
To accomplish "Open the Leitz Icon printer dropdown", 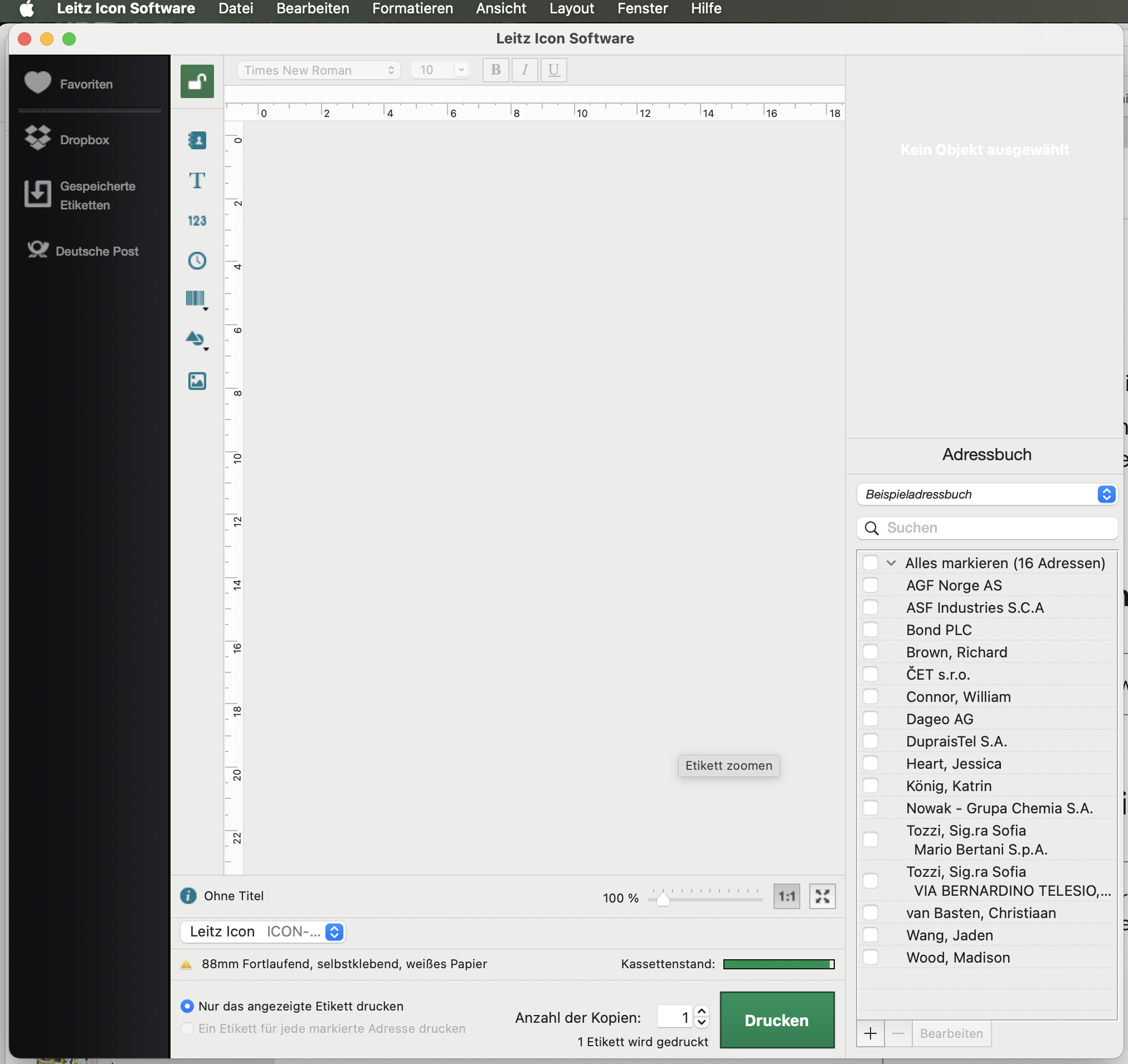I will point(262,931).
